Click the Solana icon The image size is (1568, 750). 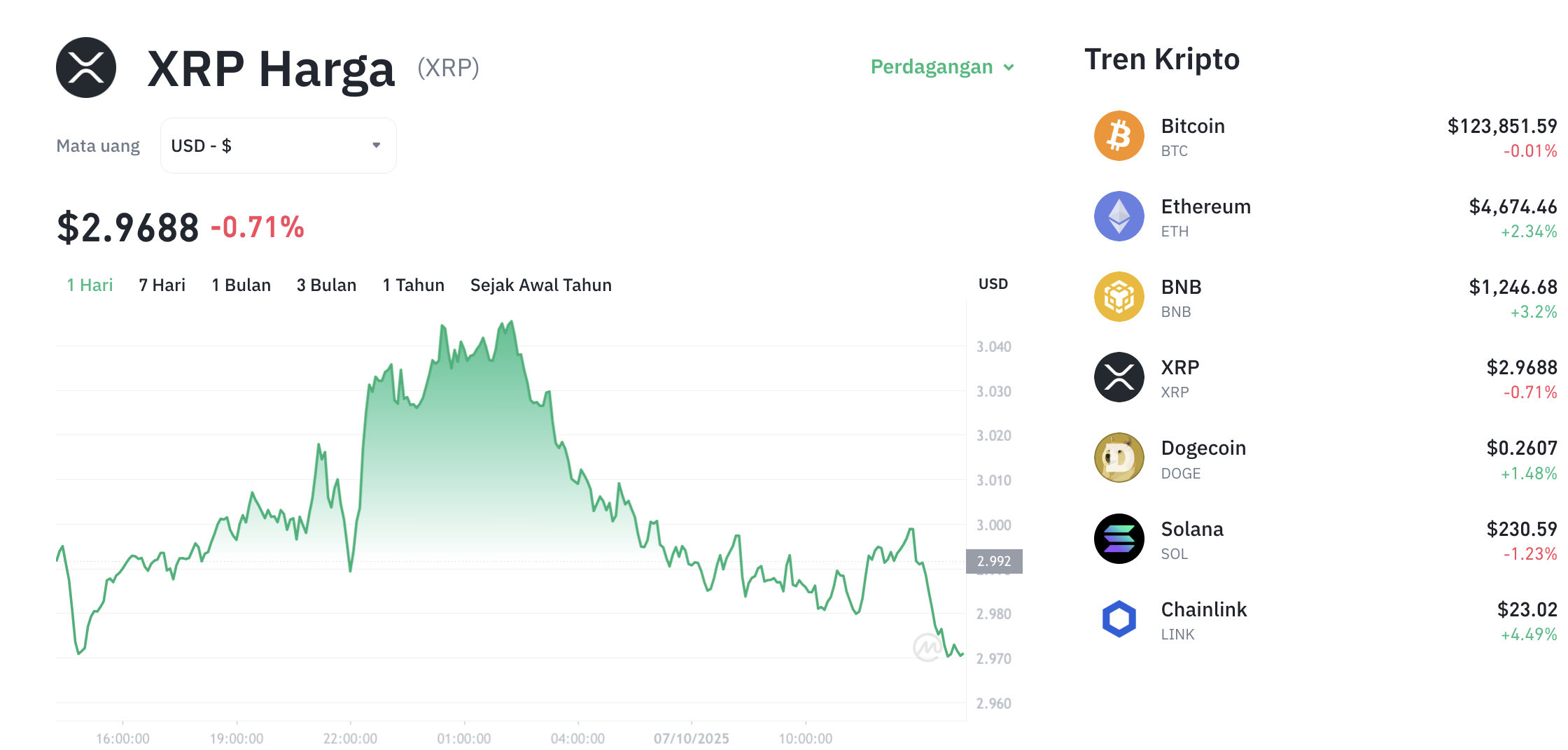pyautogui.click(x=1119, y=539)
